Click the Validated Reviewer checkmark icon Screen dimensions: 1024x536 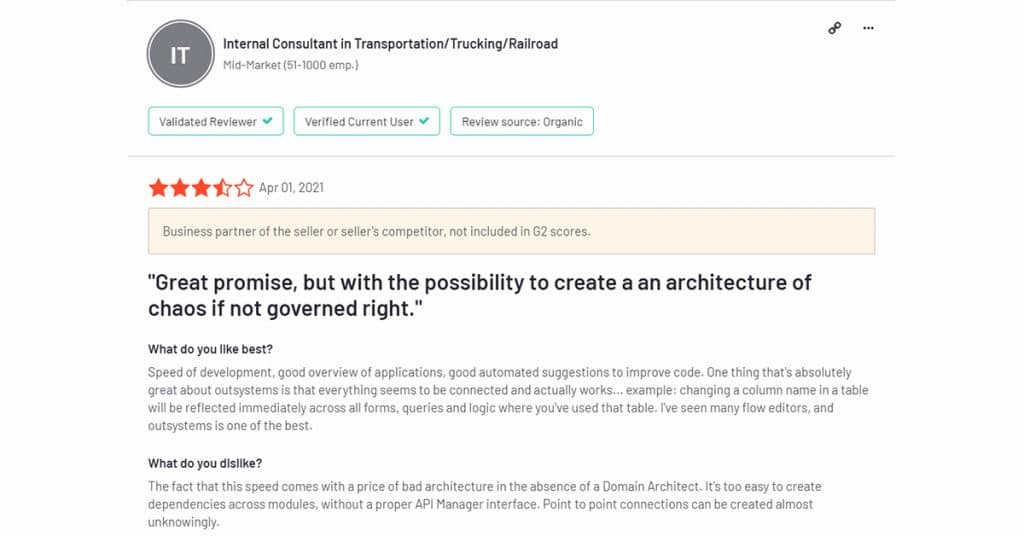pos(268,121)
